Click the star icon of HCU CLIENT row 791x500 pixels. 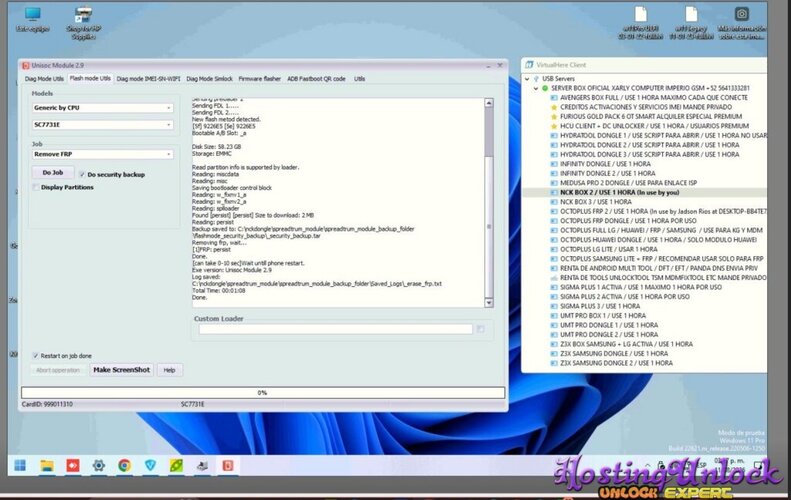pyautogui.click(x=554, y=126)
